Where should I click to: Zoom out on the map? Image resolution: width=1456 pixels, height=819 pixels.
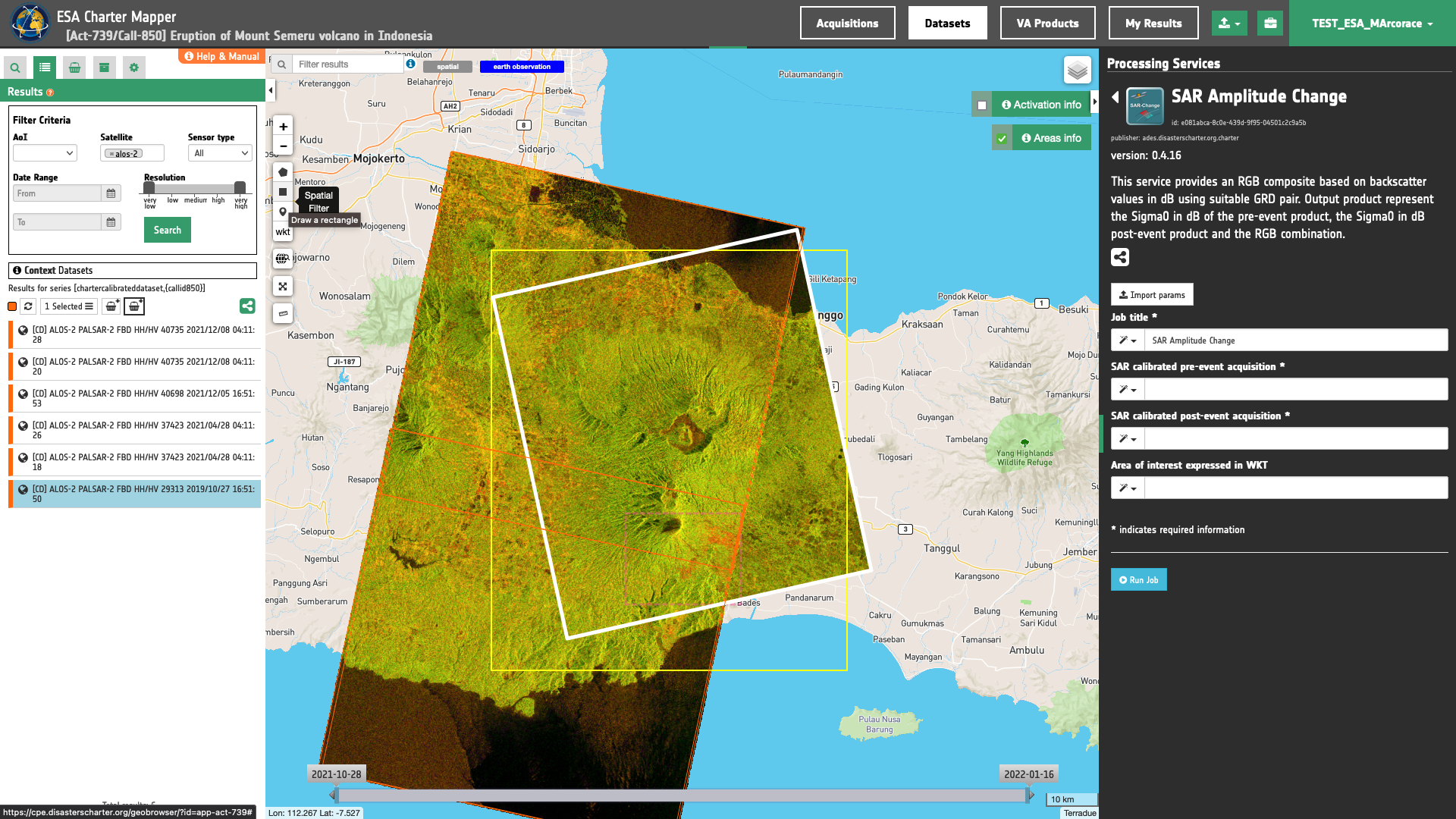(x=283, y=146)
